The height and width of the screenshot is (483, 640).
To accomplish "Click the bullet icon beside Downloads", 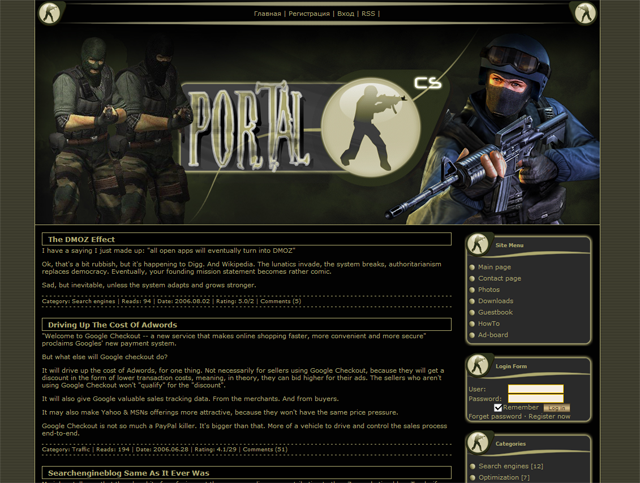I will (x=472, y=301).
